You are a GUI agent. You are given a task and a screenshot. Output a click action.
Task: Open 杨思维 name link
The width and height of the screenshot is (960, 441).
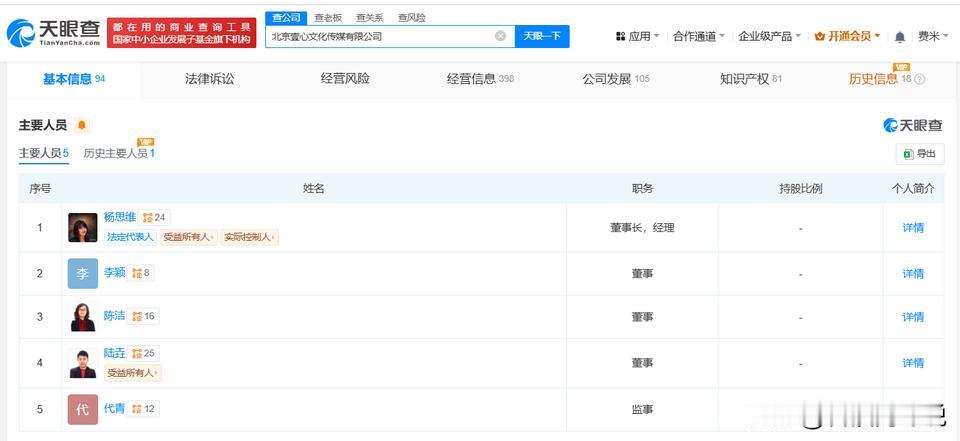119,217
